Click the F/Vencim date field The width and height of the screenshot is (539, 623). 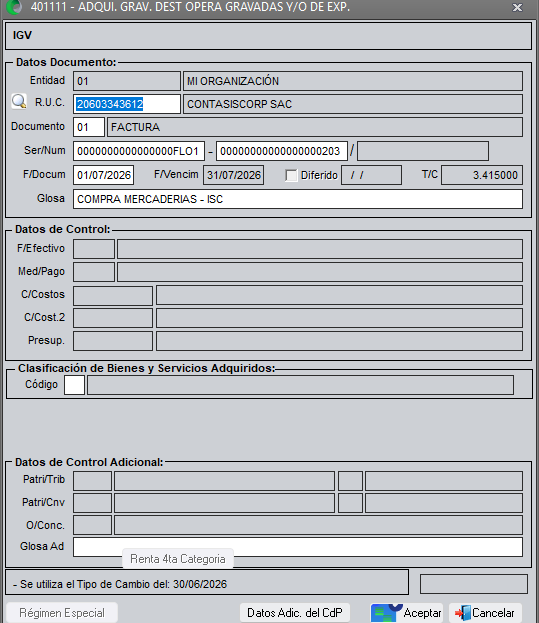234,175
